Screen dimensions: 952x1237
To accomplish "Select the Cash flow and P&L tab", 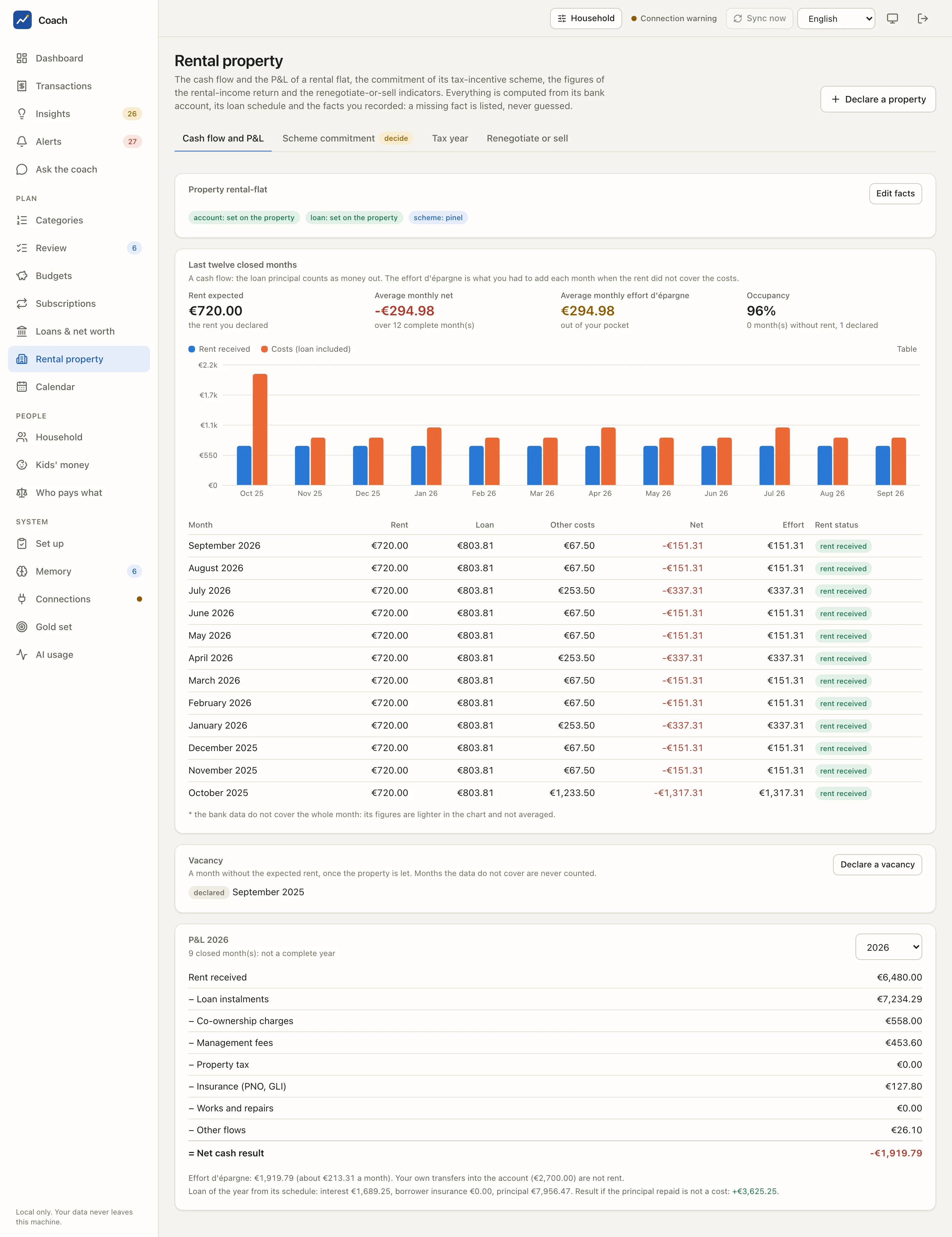I will 223,138.
